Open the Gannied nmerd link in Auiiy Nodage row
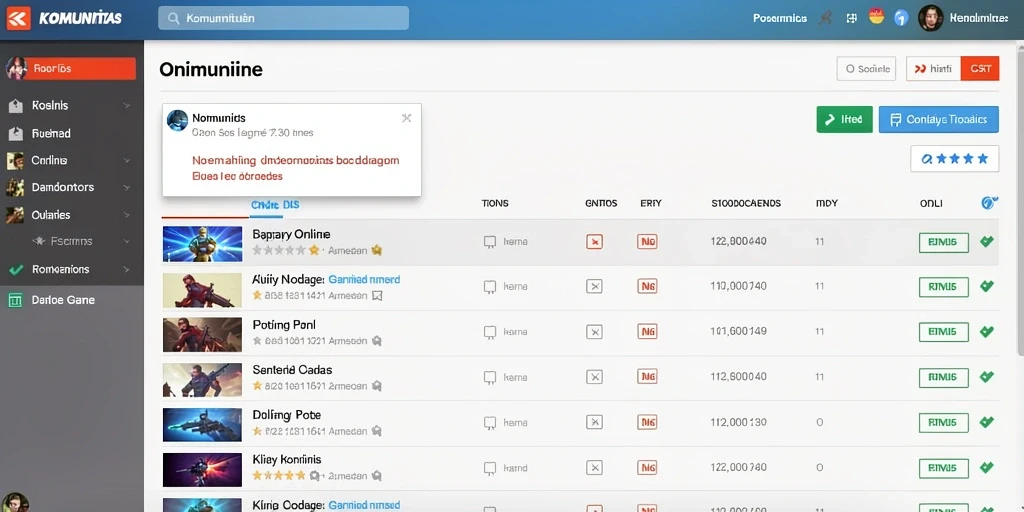This screenshot has height=512, width=1024. (x=364, y=280)
